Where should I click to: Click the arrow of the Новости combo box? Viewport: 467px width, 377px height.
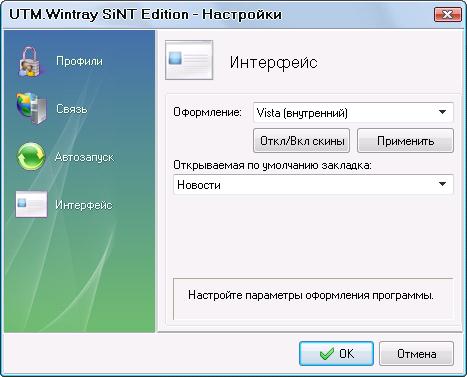click(442, 184)
